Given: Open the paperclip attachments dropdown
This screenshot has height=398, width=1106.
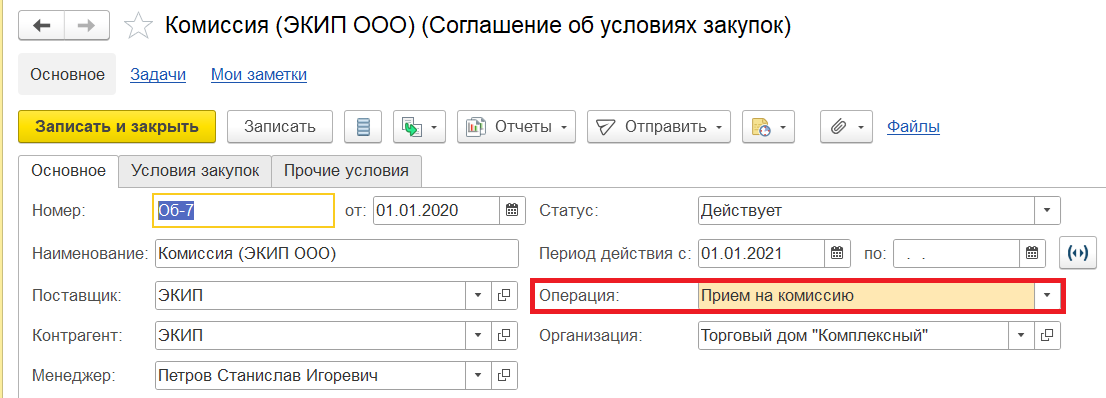Looking at the screenshot, I should click(x=846, y=127).
